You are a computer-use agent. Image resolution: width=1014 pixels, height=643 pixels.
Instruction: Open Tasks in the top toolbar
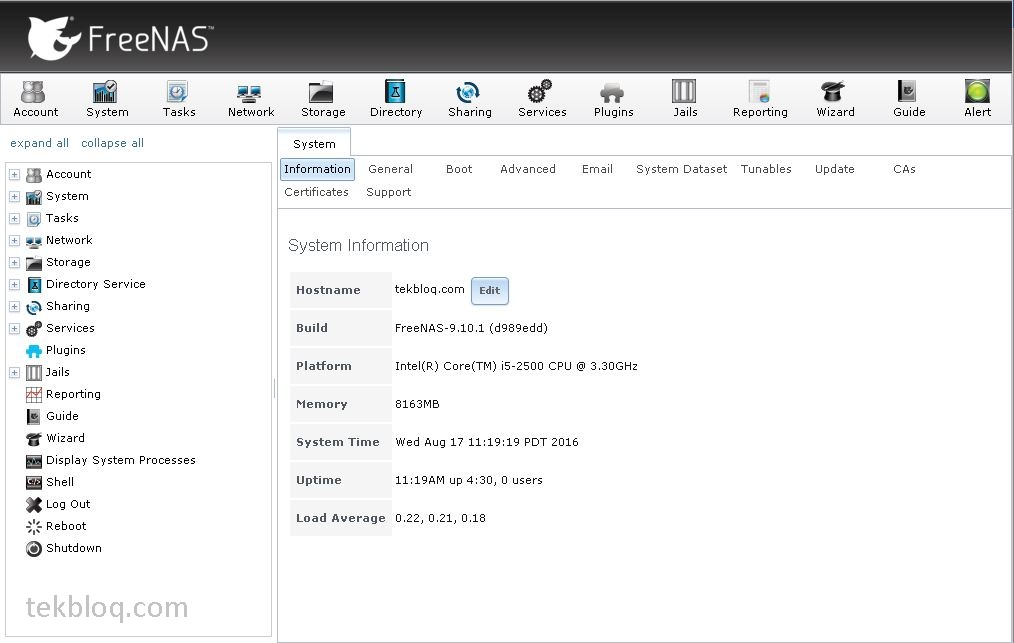[178, 99]
